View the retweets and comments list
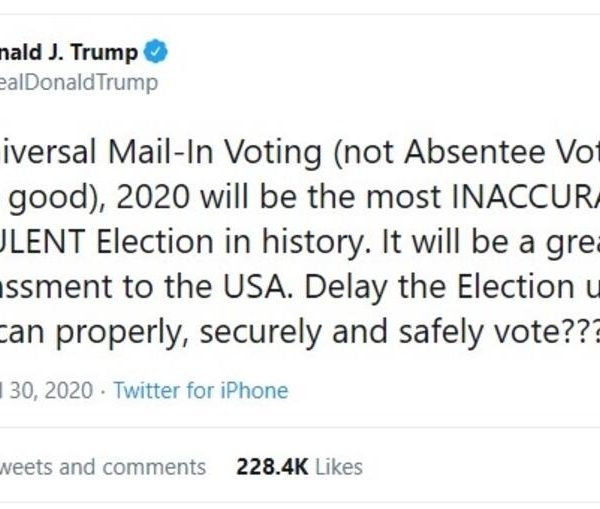The image size is (600, 509). point(102,466)
